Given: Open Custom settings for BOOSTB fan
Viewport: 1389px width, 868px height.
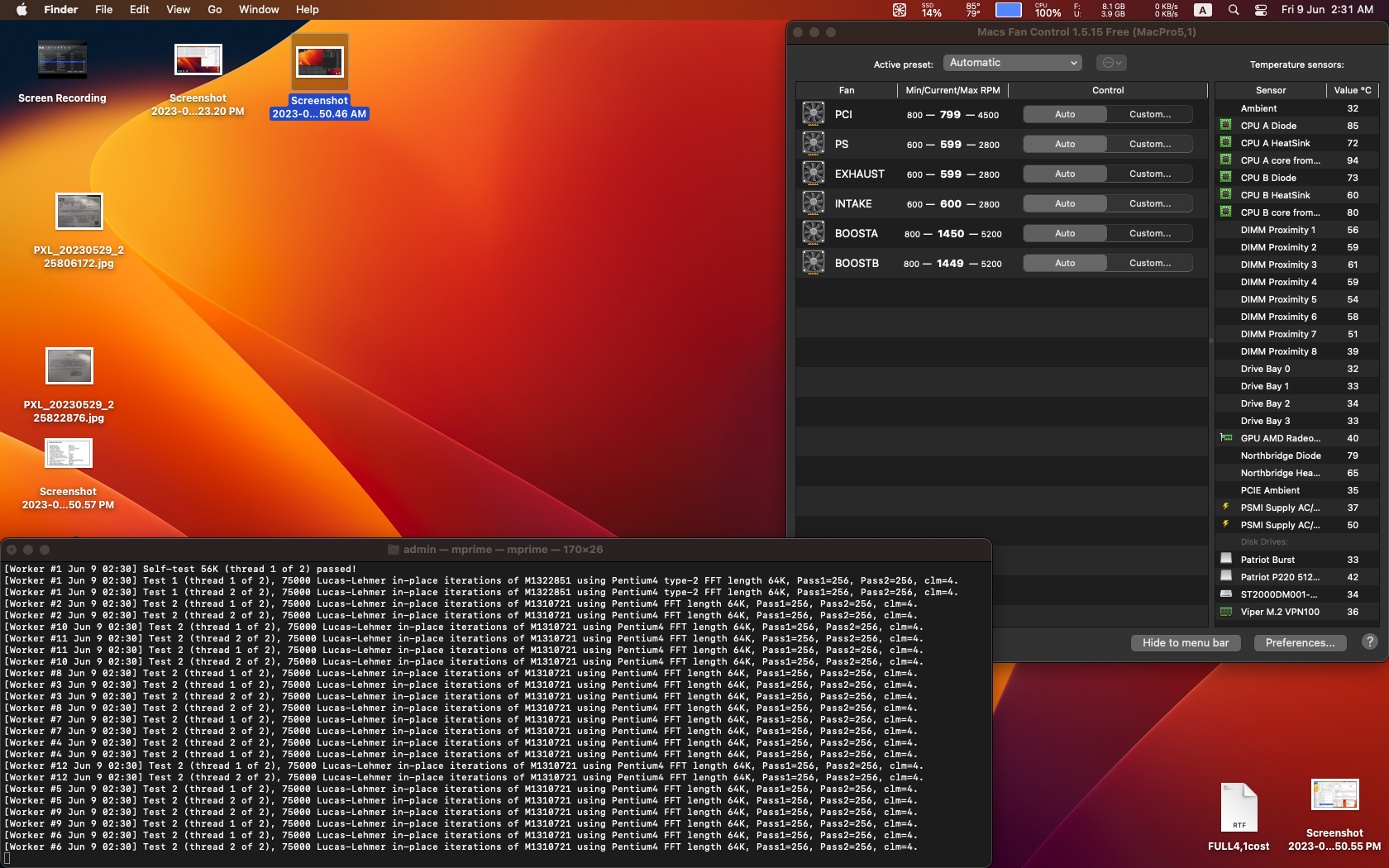Looking at the screenshot, I should [x=1149, y=263].
